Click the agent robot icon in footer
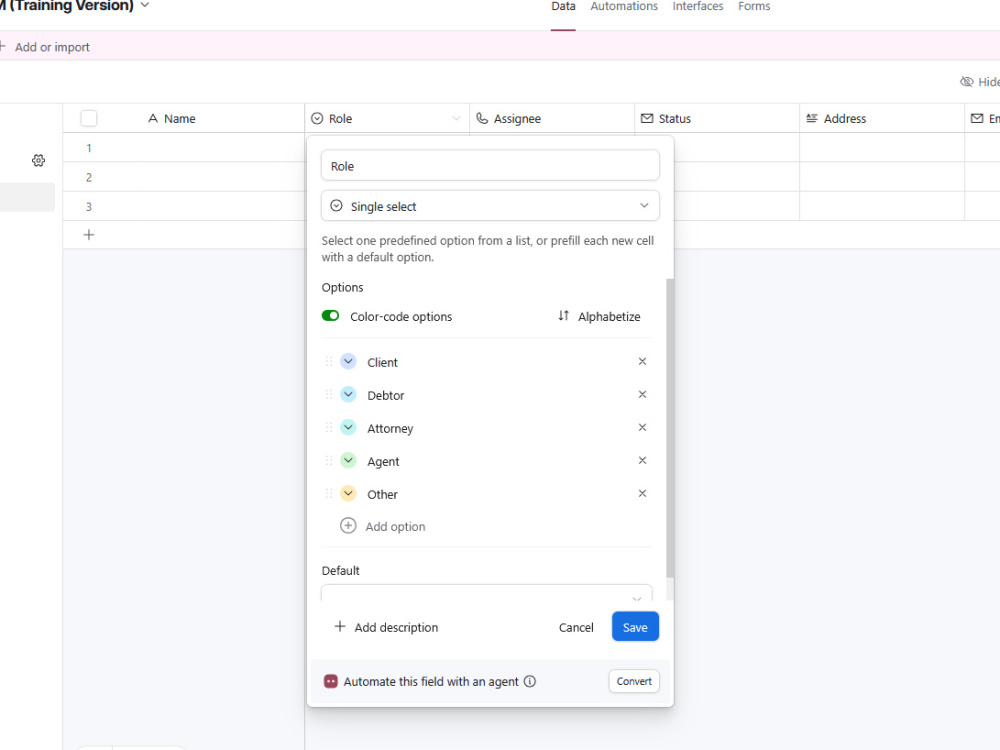The width and height of the screenshot is (1000, 750). 330,681
